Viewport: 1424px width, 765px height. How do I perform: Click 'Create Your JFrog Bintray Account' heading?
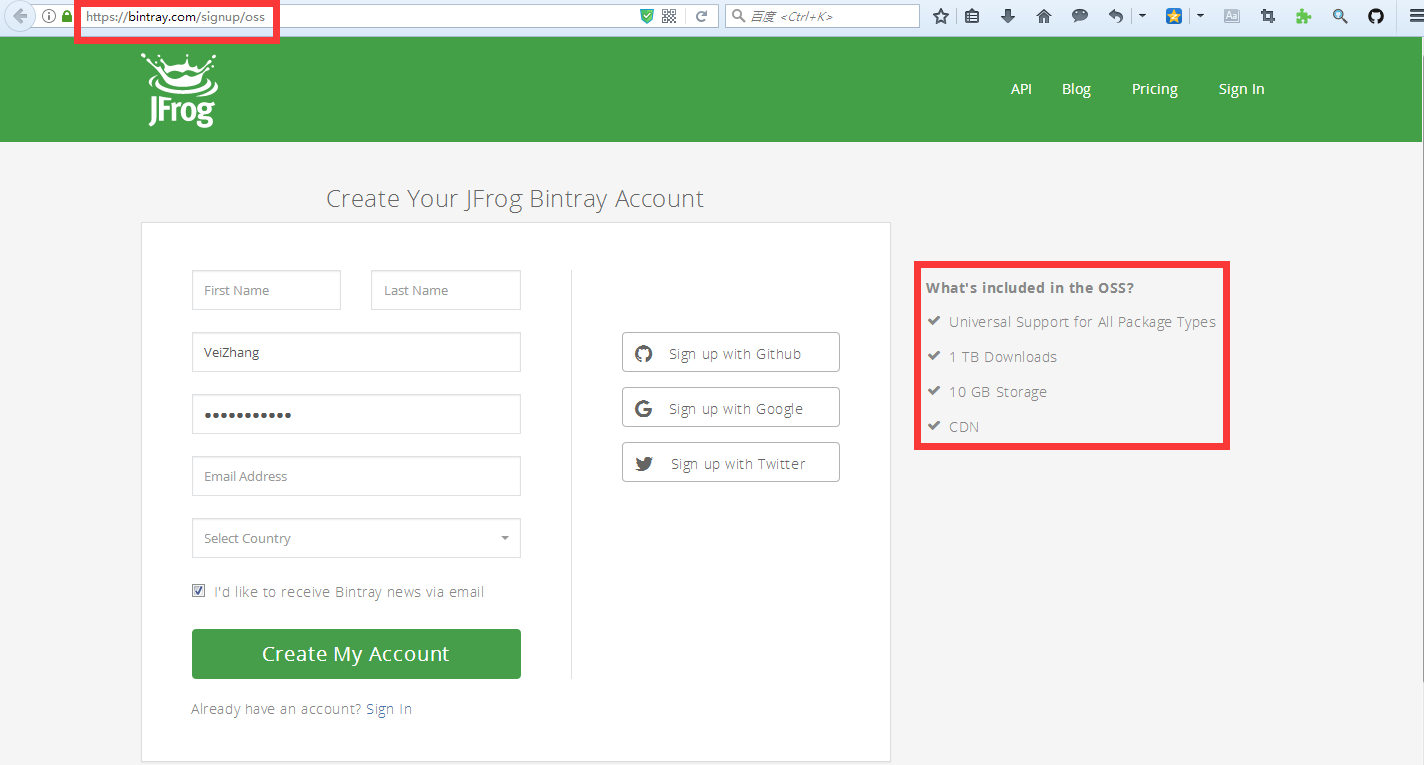tap(515, 198)
